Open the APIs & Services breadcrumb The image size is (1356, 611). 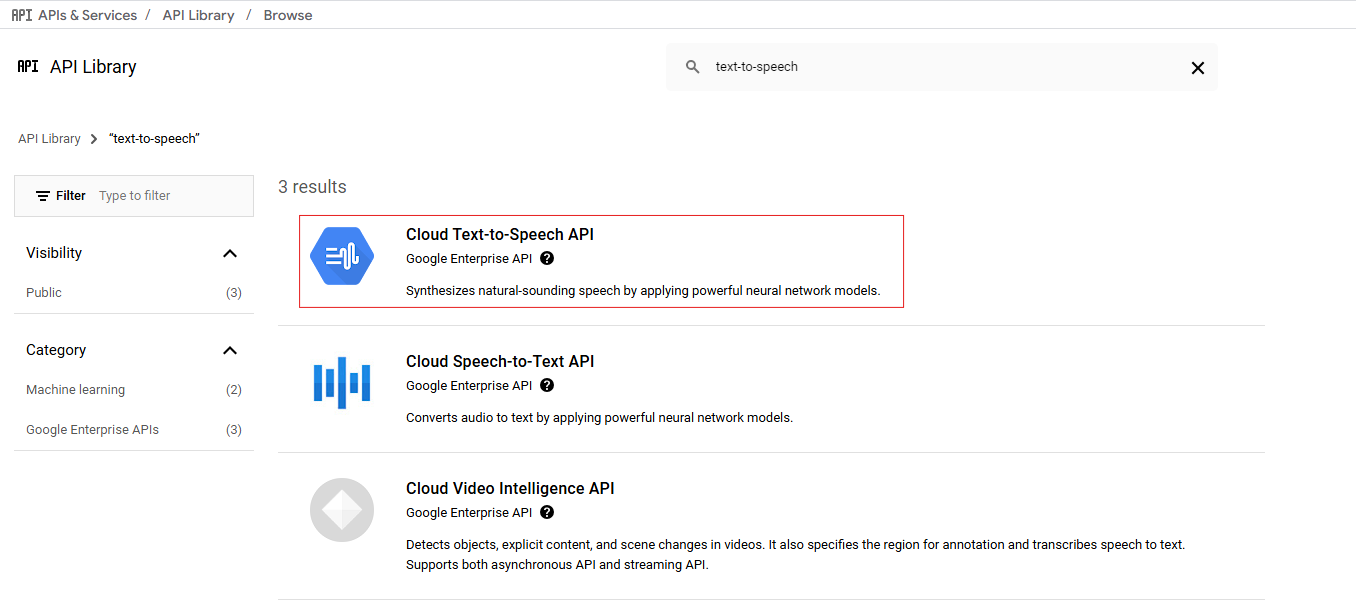87,15
